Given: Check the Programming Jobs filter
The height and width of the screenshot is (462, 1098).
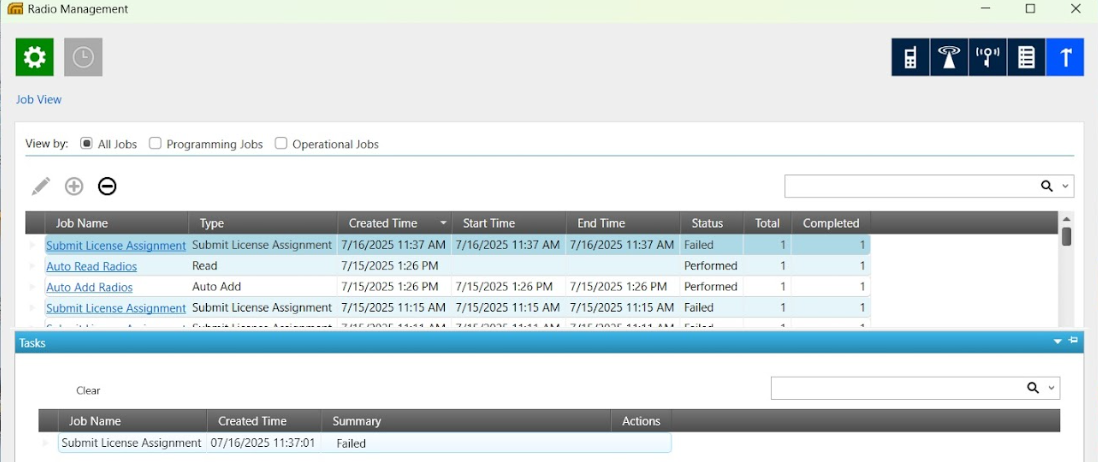Looking at the screenshot, I should 155,144.
